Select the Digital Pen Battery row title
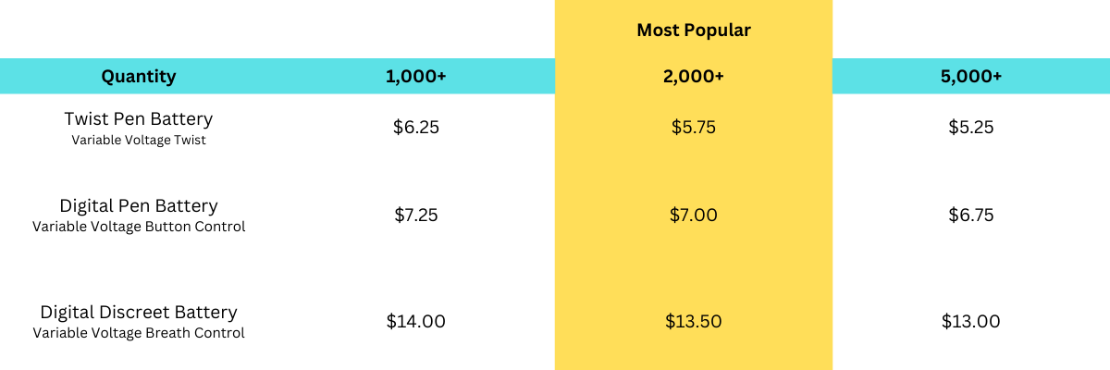 pos(139,206)
